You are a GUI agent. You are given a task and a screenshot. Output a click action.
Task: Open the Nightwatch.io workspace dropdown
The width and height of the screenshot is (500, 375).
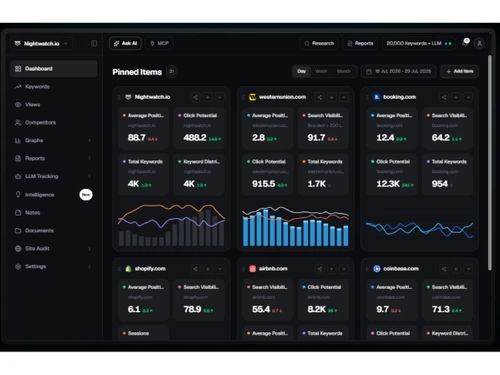[41, 43]
